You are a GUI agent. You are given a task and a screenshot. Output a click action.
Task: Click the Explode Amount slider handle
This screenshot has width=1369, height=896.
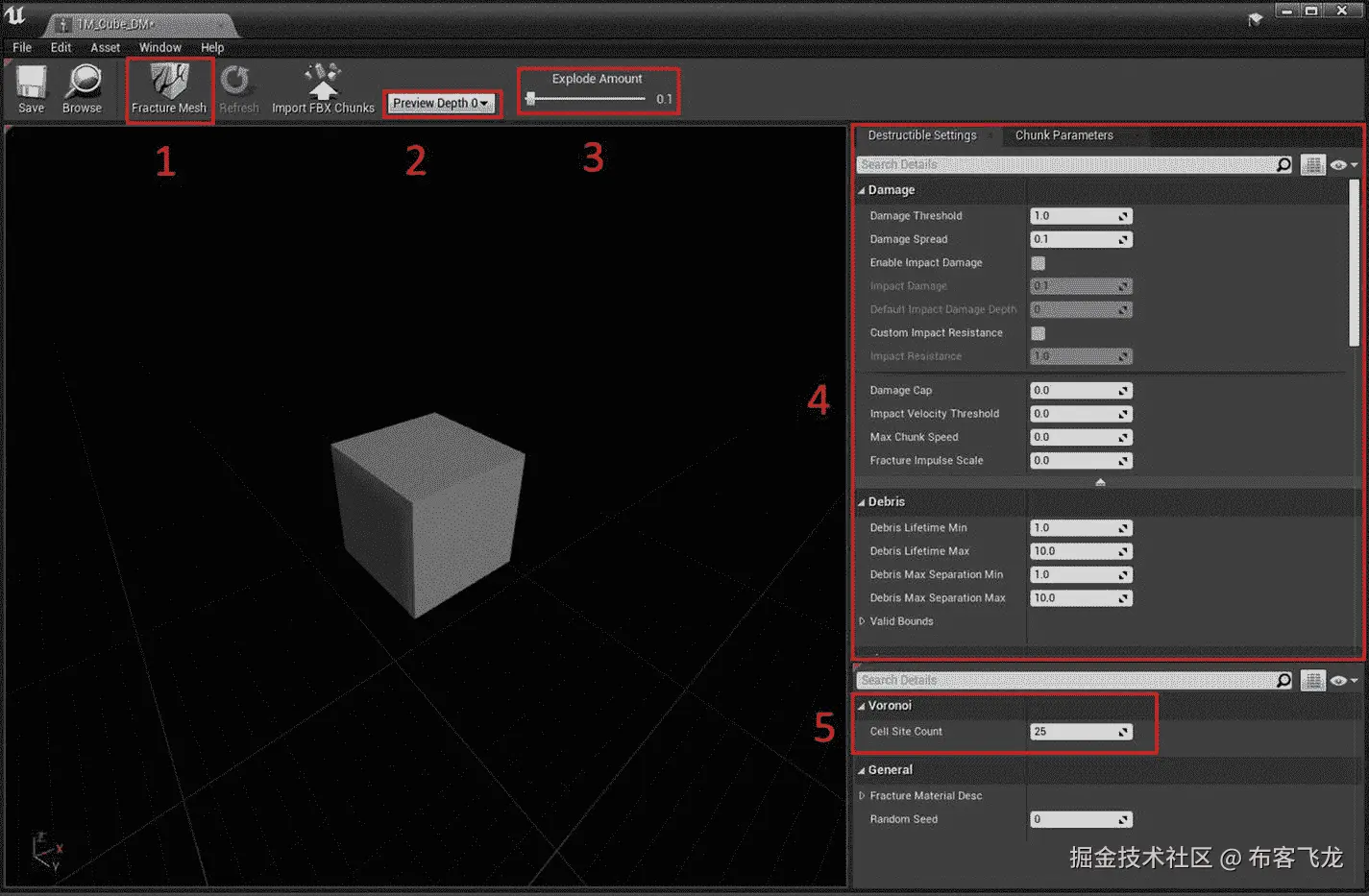pyautogui.click(x=530, y=99)
